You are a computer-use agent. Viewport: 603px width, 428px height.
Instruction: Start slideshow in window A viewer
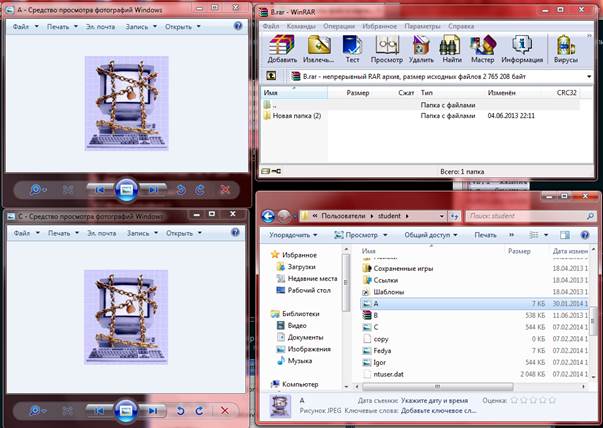pos(126,190)
